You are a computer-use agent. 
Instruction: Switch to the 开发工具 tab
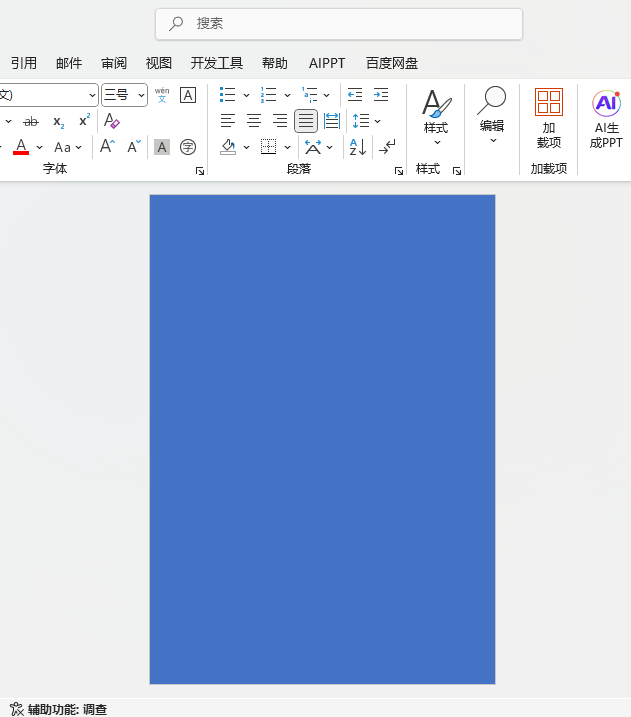217,63
